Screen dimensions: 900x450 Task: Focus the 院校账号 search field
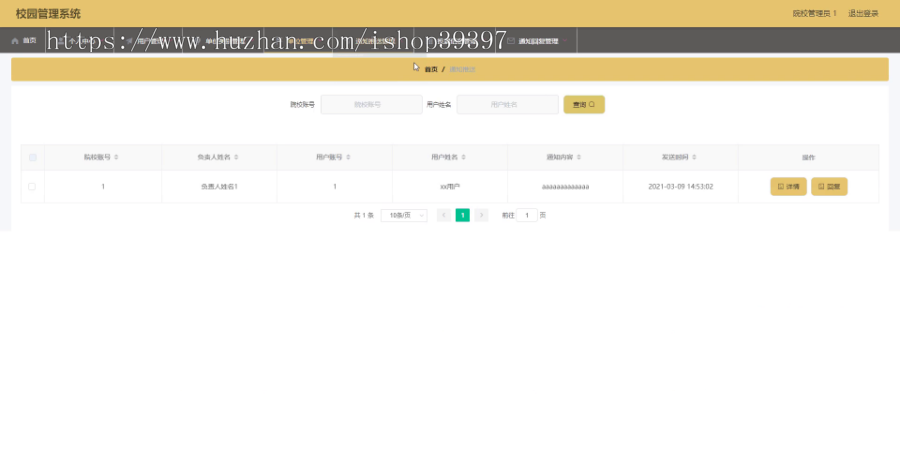371,104
